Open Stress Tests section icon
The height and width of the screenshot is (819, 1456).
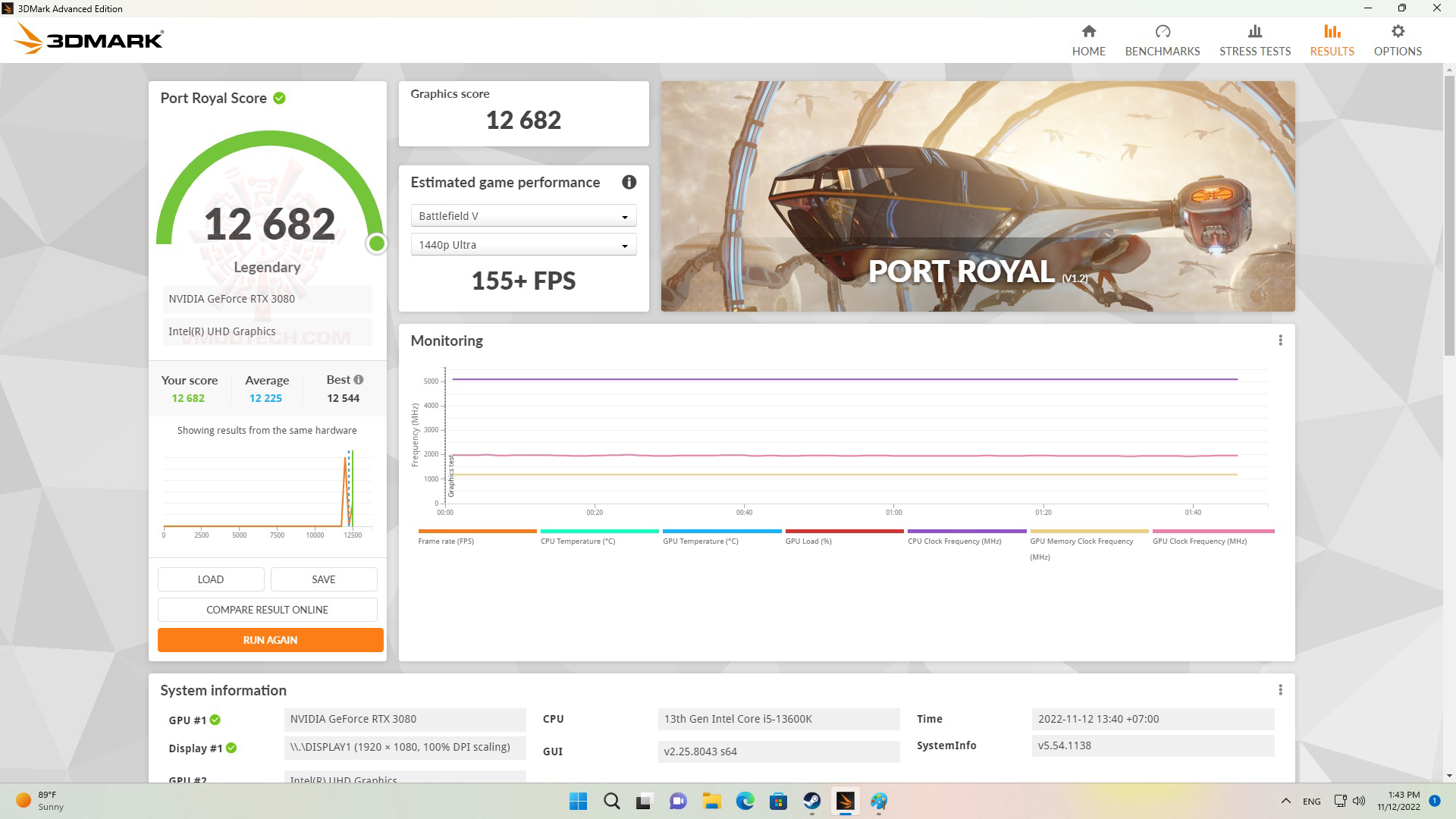point(1254,32)
